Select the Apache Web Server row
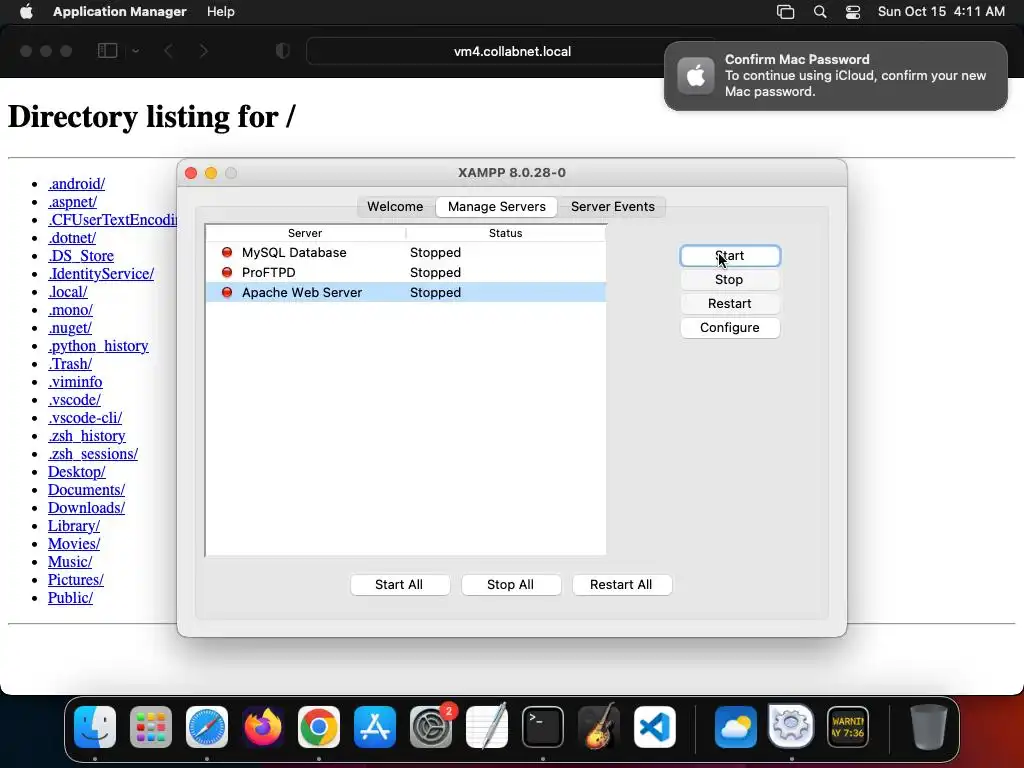The image size is (1024, 768). coord(406,293)
